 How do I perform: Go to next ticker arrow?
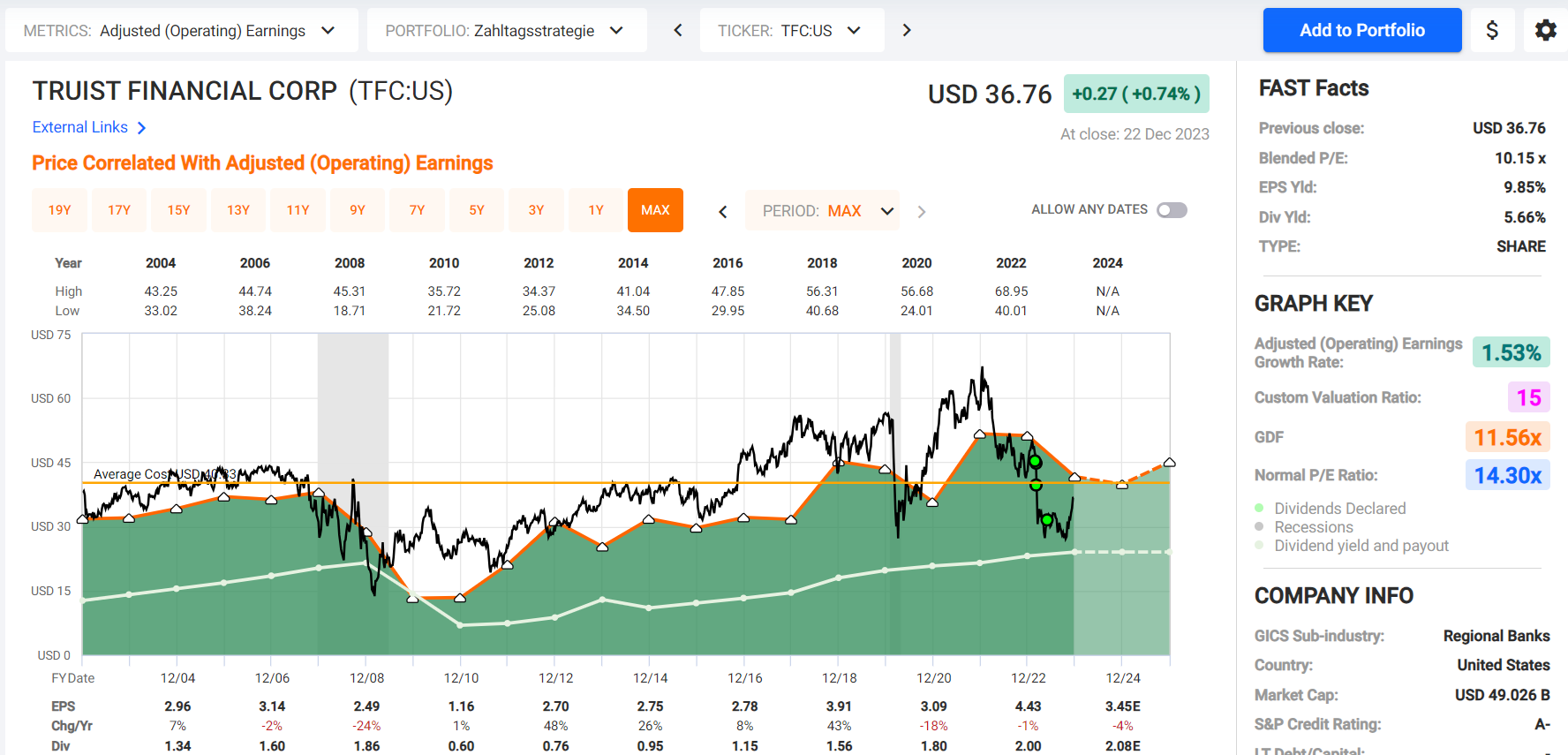(907, 30)
